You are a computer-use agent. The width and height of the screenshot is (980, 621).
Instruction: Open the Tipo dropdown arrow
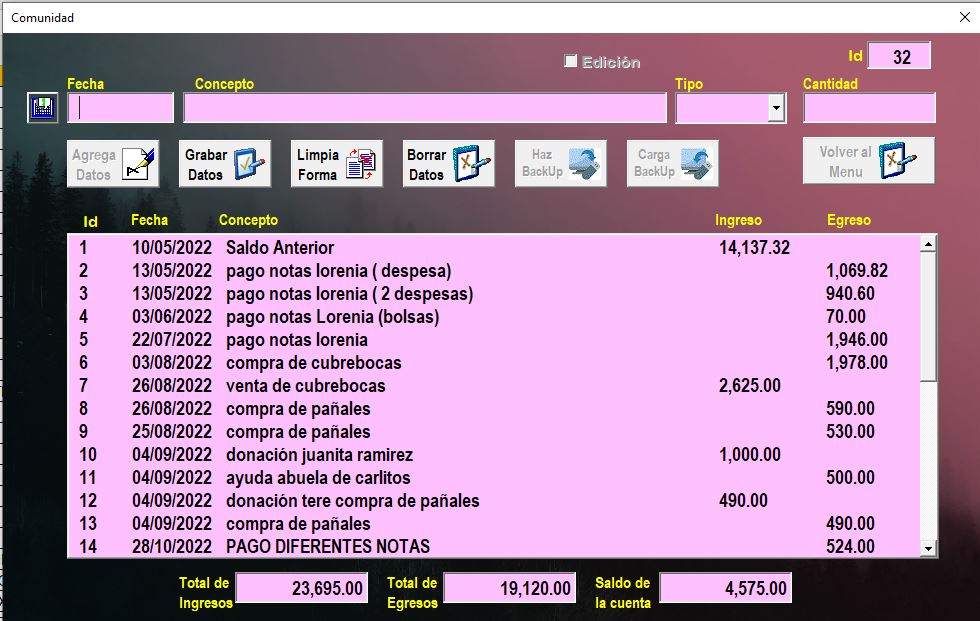click(x=776, y=108)
